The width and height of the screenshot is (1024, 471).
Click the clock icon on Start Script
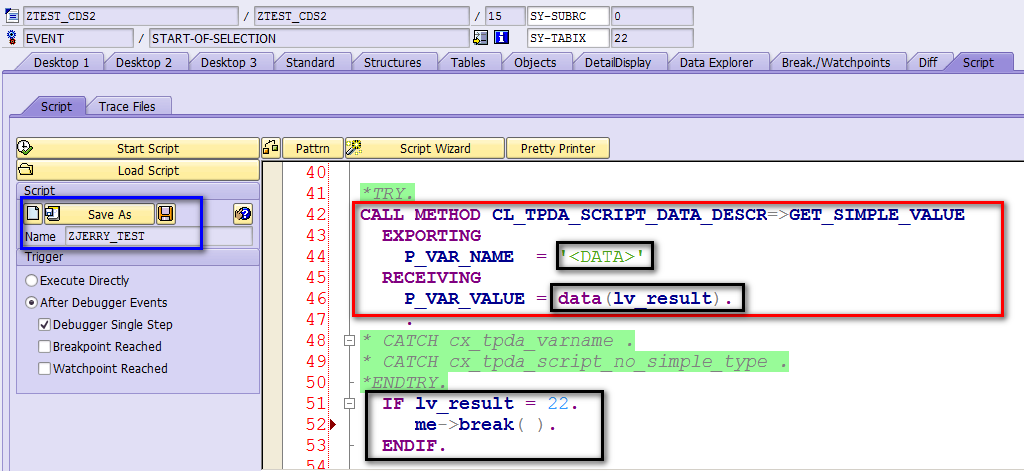pos(25,148)
